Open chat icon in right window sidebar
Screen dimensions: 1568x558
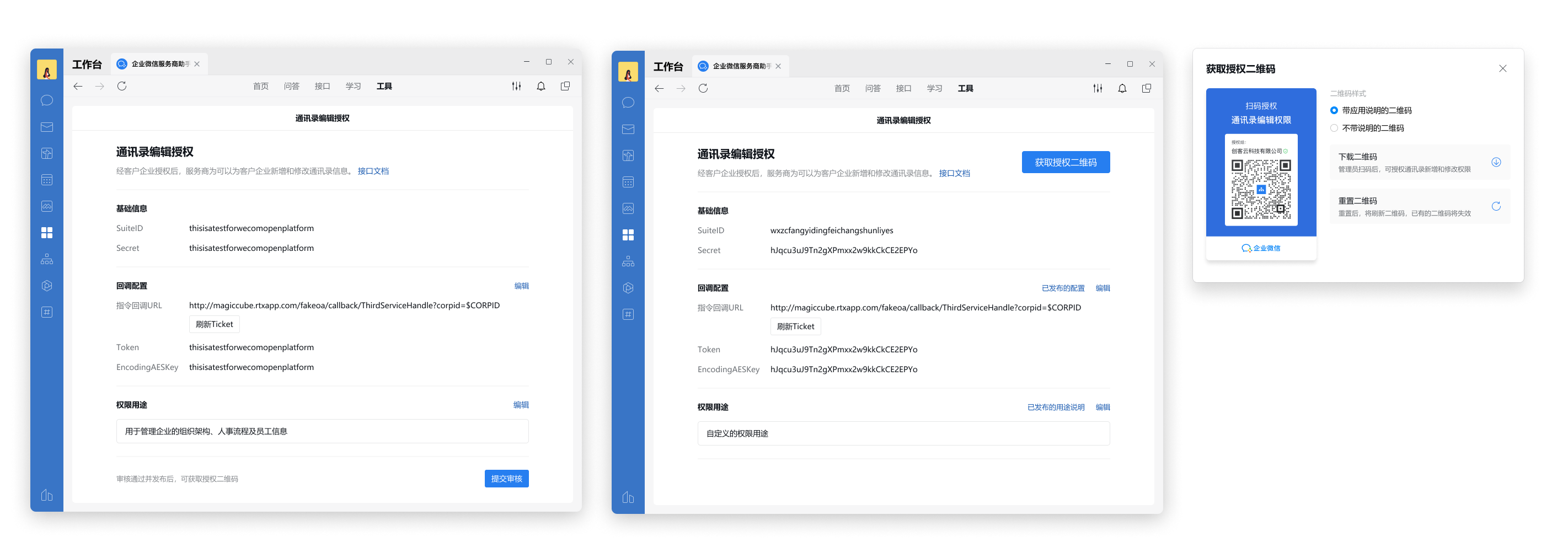pos(628,103)
